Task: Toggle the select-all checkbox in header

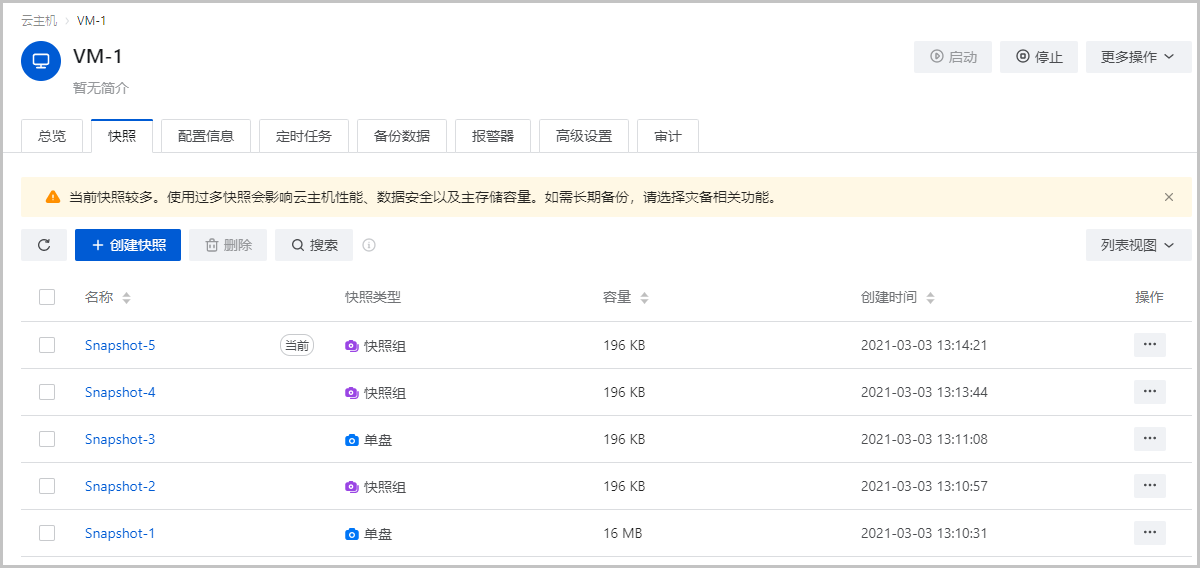Action: (x=47, y=297)
